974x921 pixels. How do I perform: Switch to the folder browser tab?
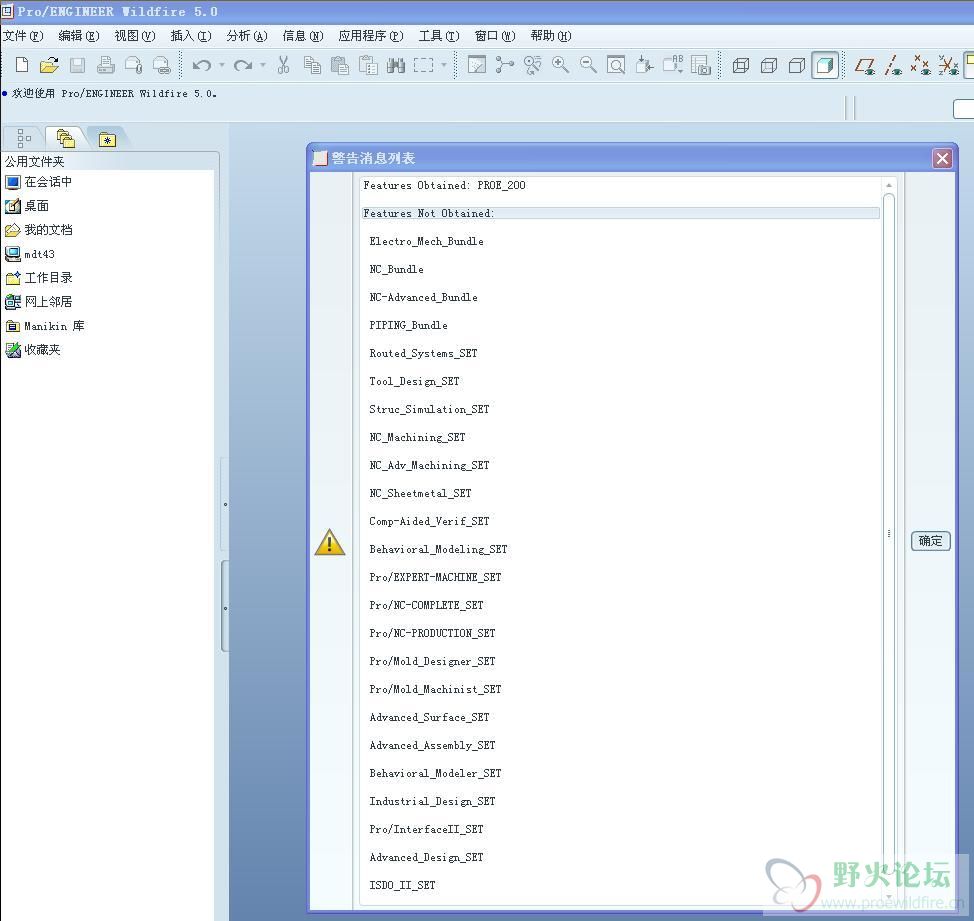[x=66, y=138]
